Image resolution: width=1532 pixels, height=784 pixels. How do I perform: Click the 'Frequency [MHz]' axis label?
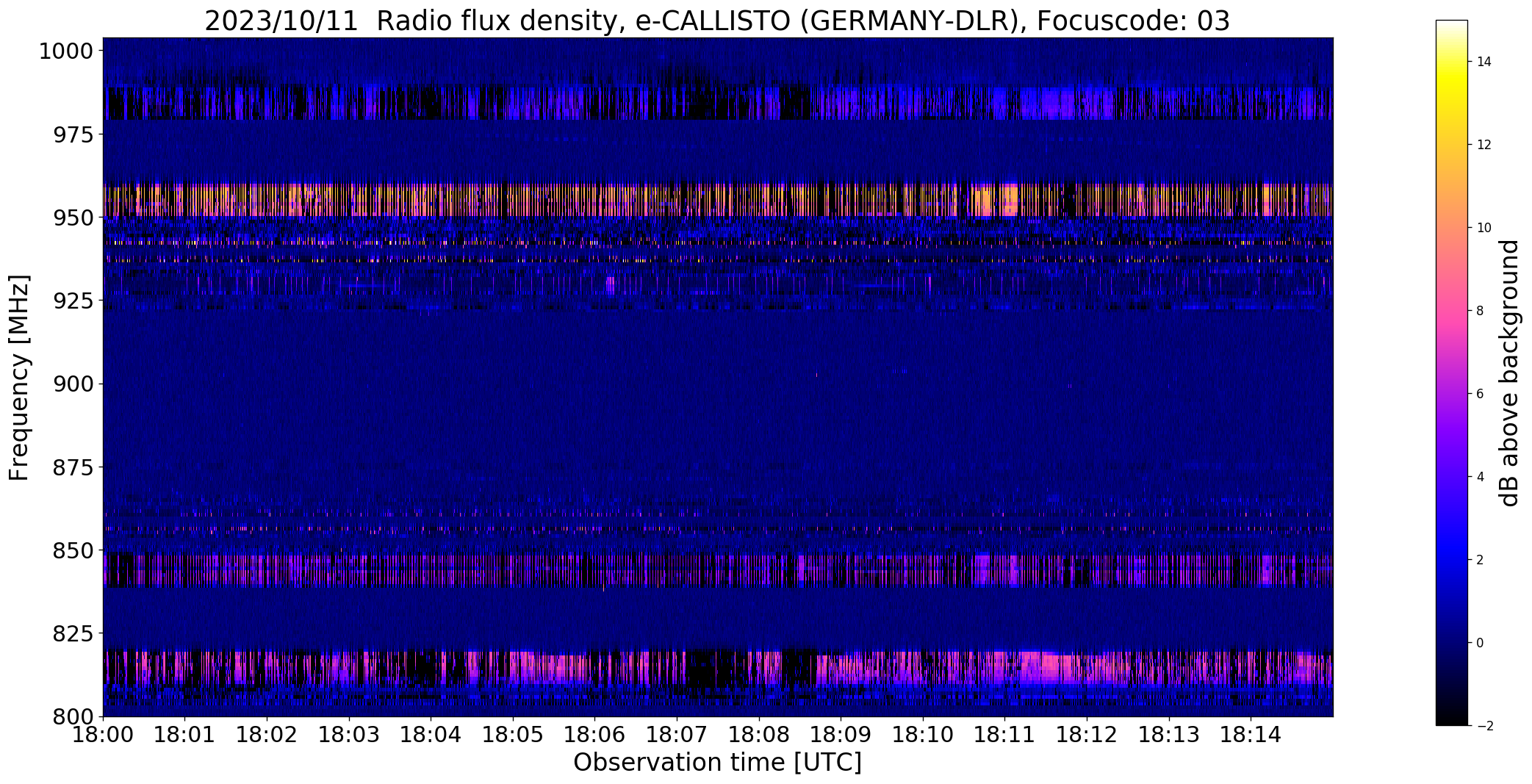point(20,378)
